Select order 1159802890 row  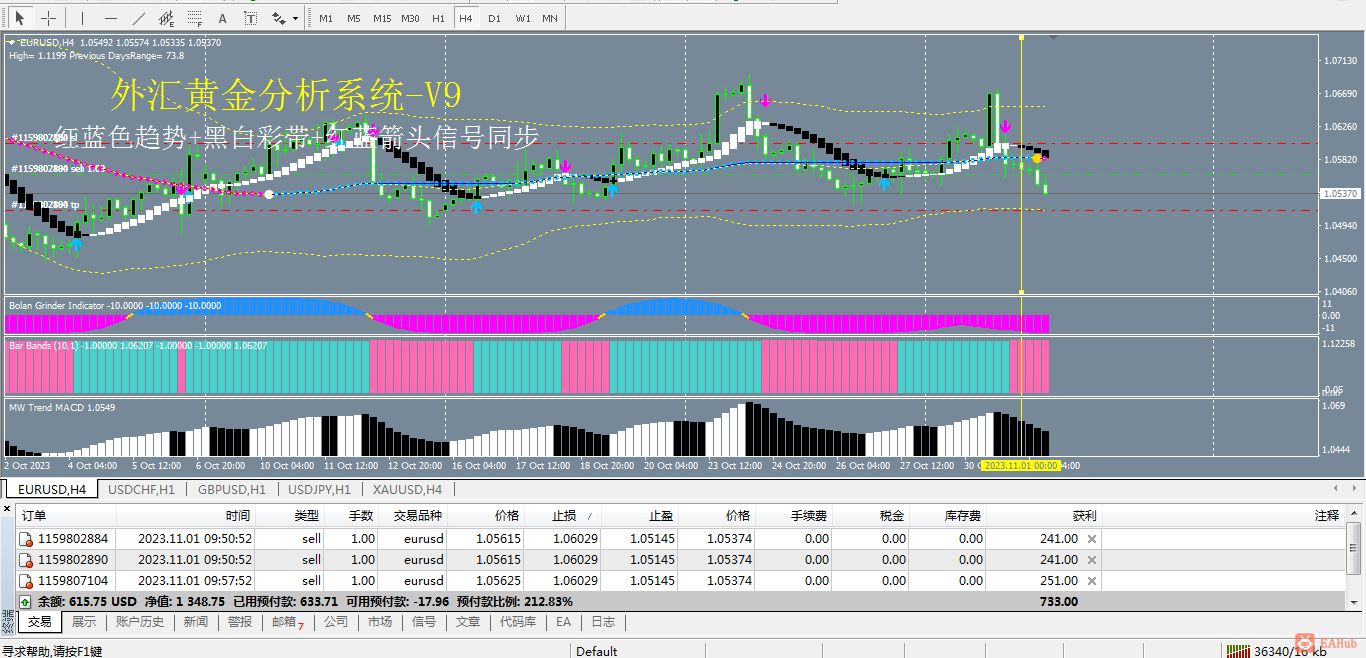pyautogui.click(x=680, y=559)
